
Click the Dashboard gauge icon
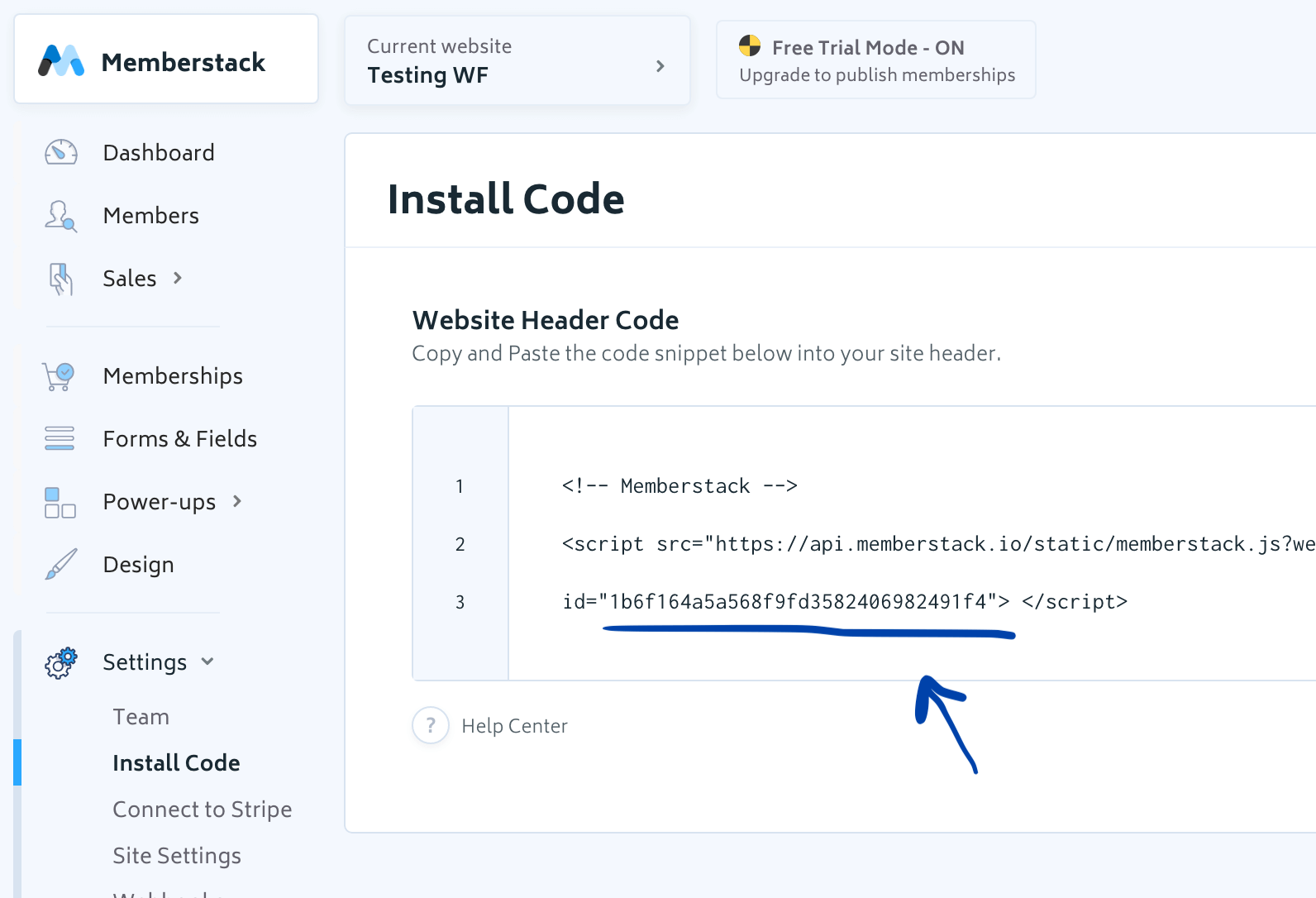pos(61,152)
